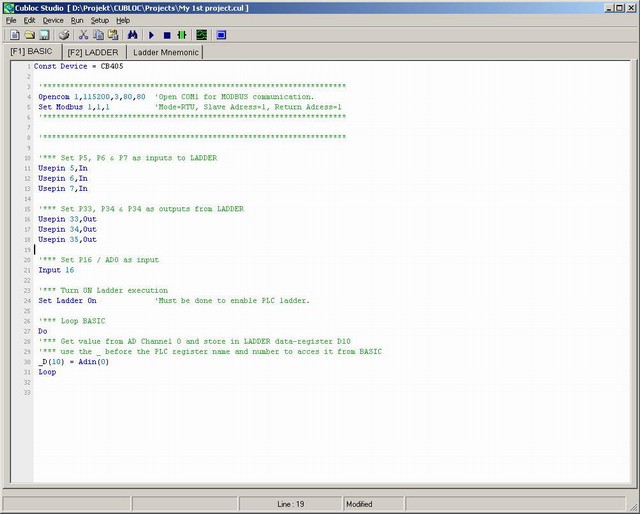Switch to the Ladder Mnemonic tab

pos(166,52)
